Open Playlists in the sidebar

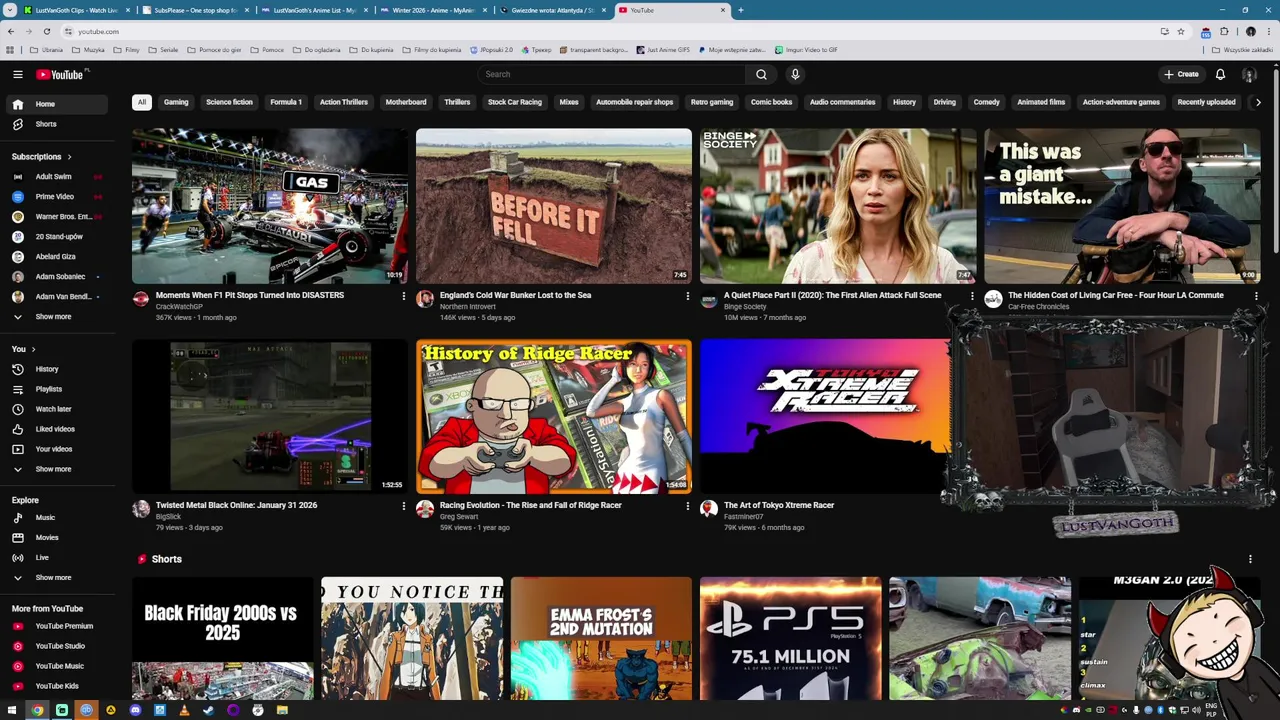(59, 389)
